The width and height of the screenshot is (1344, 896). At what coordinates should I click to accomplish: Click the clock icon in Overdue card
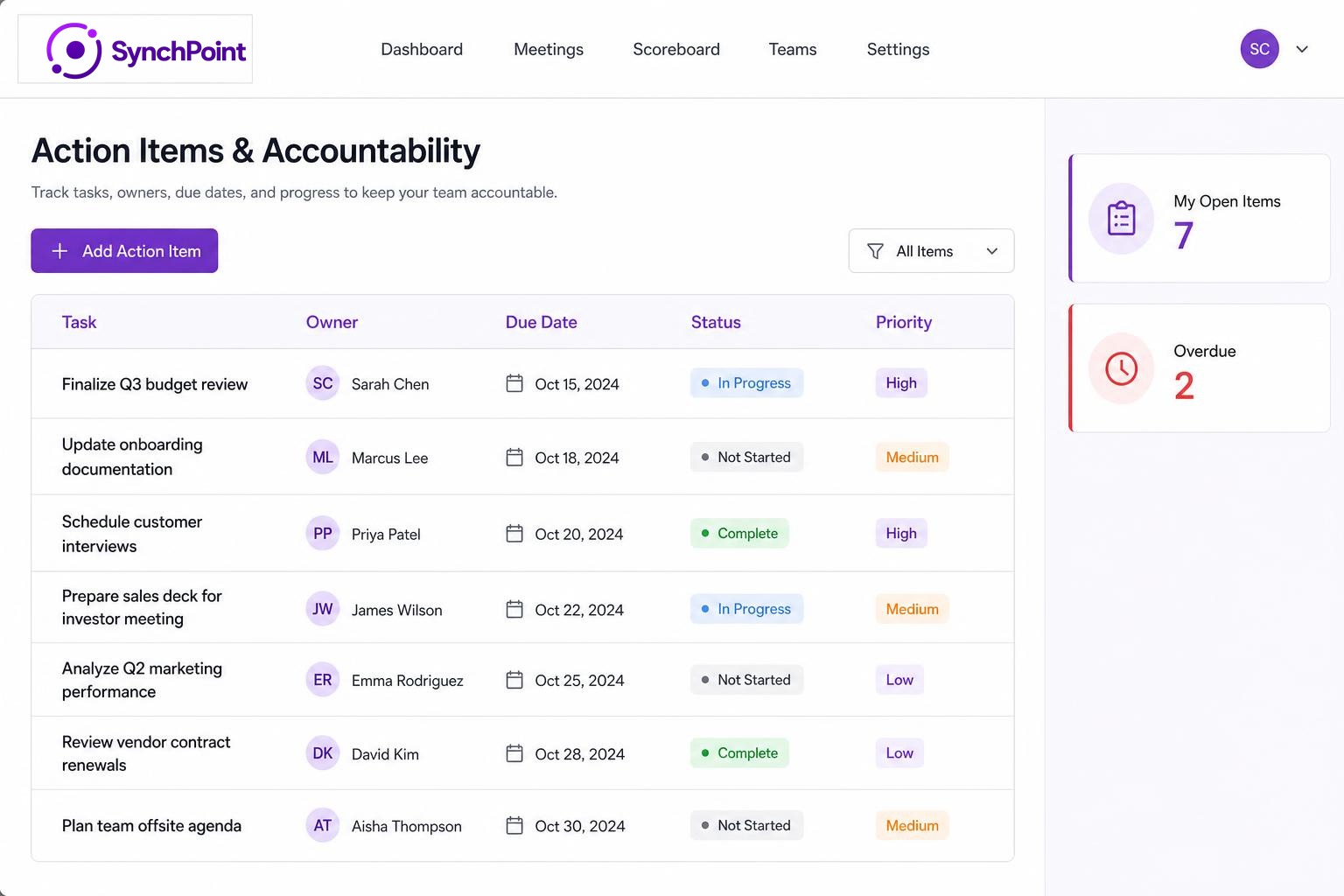click(1121, 368)
